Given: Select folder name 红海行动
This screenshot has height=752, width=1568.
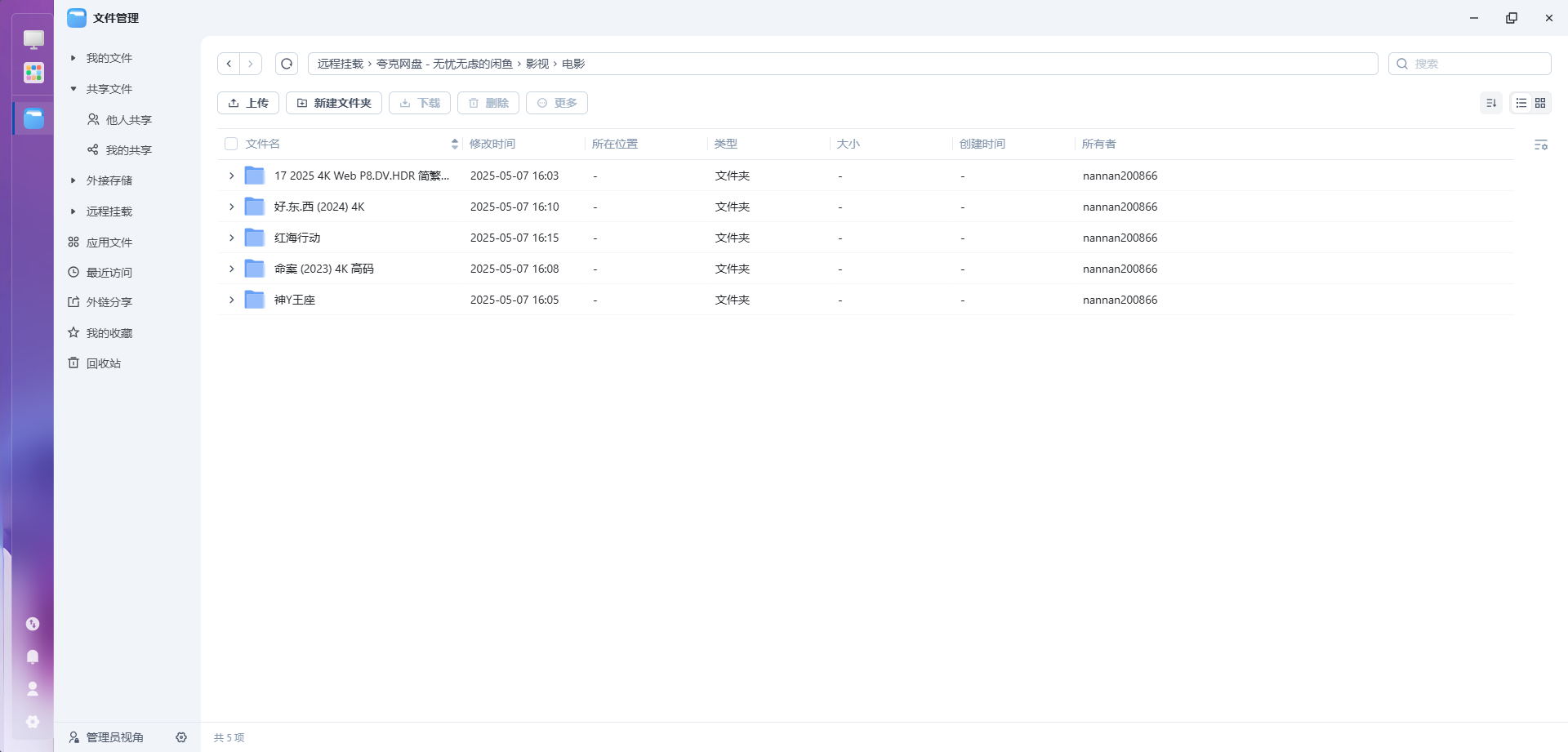Looking at the screenshot, I should [297, 238].
